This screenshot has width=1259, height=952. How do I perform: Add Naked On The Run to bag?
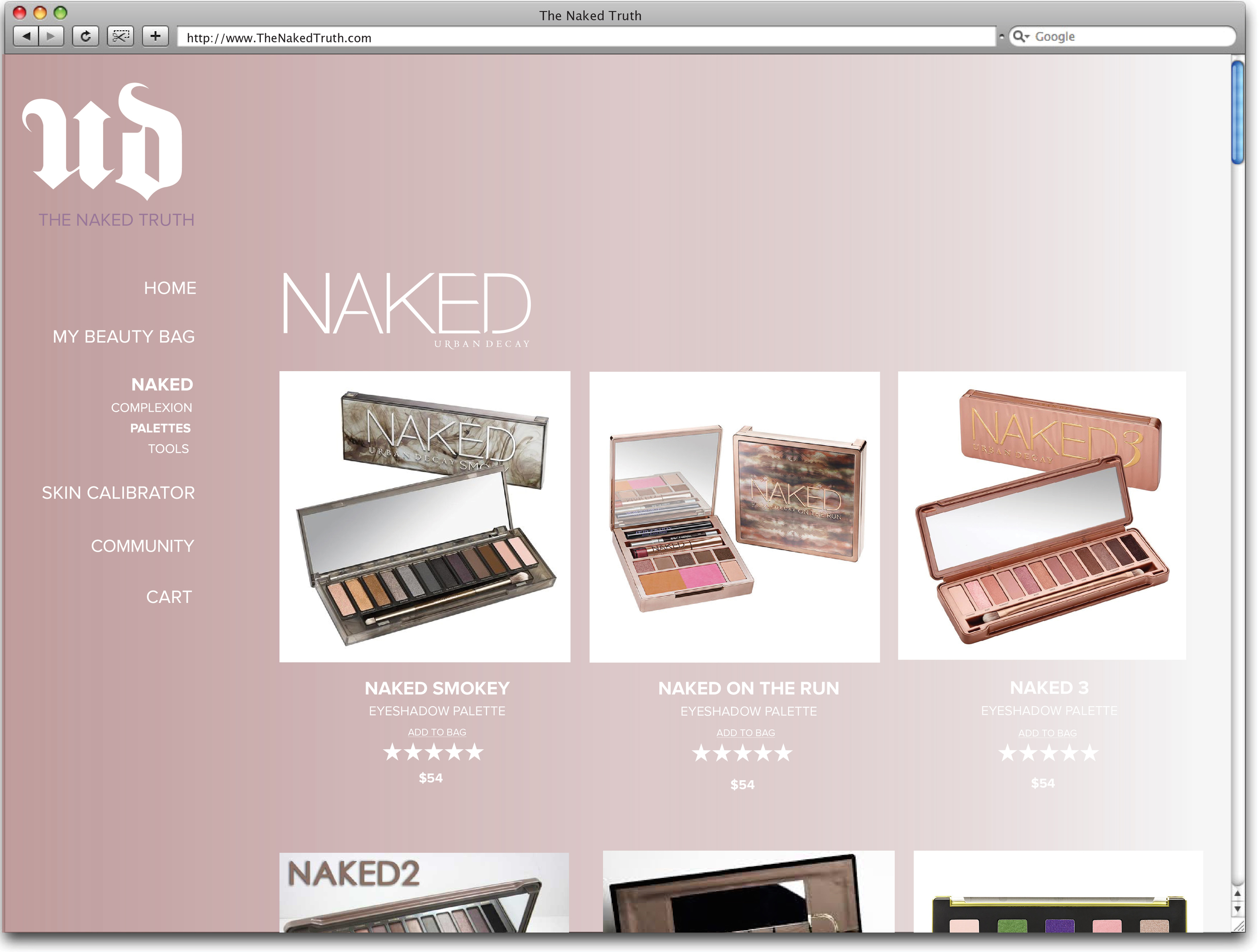tap(746, 733)
